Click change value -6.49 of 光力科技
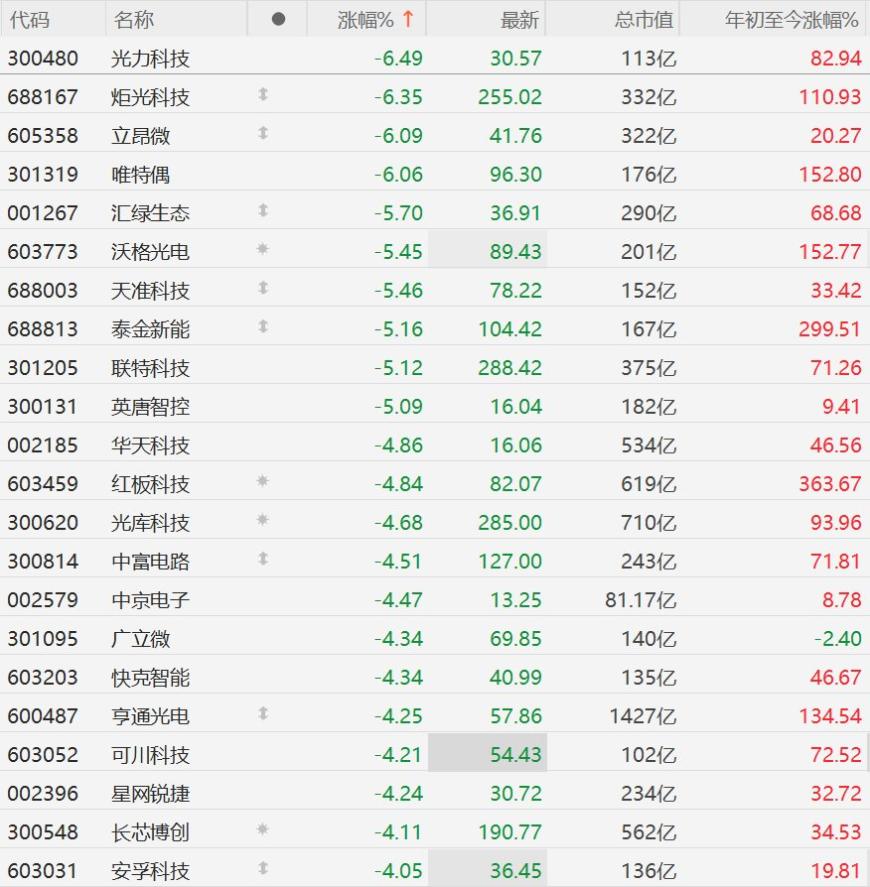This screenshot has height=887, width=870. (x=398, y=58)
